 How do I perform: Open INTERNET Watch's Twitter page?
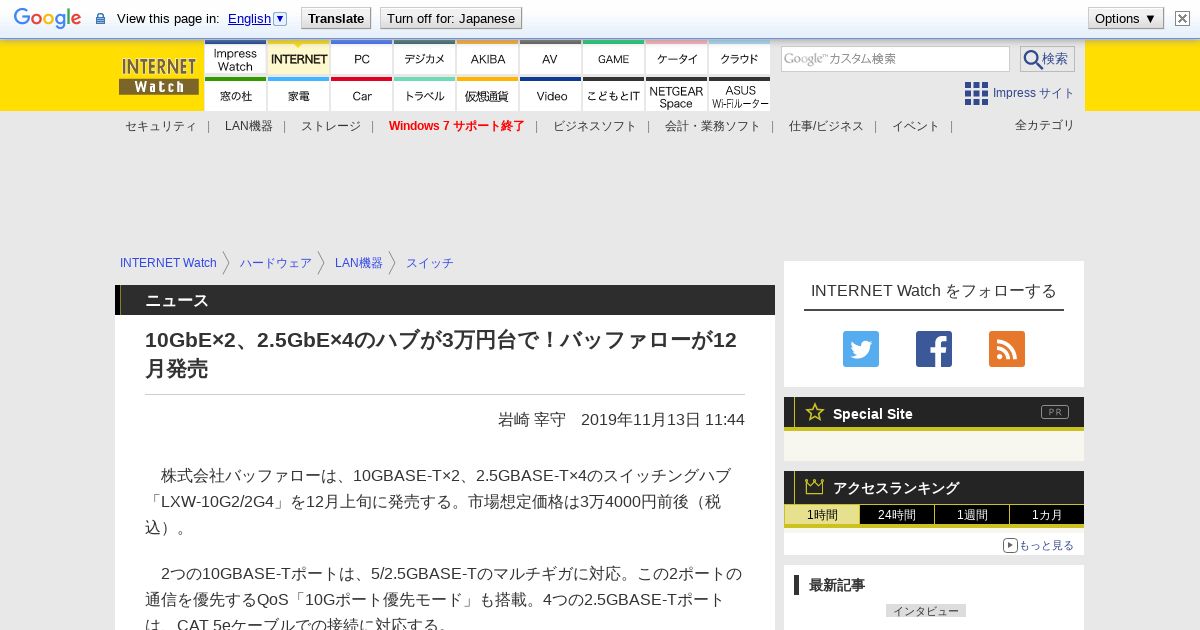pos(861,349)
